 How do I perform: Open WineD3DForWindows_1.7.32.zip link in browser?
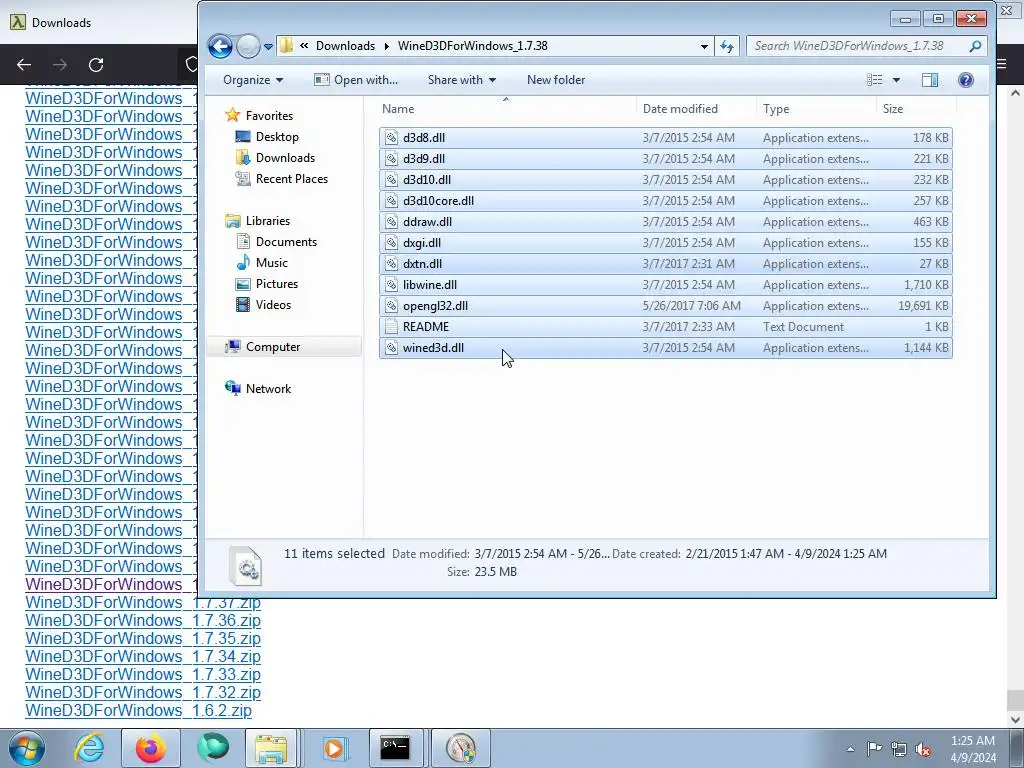[142, 692]
